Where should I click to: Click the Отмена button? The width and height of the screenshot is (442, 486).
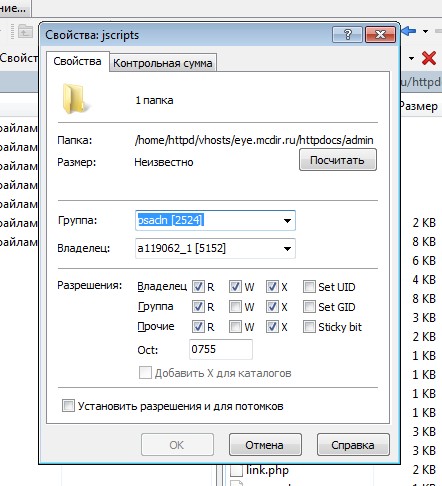[x=265, y=445]
